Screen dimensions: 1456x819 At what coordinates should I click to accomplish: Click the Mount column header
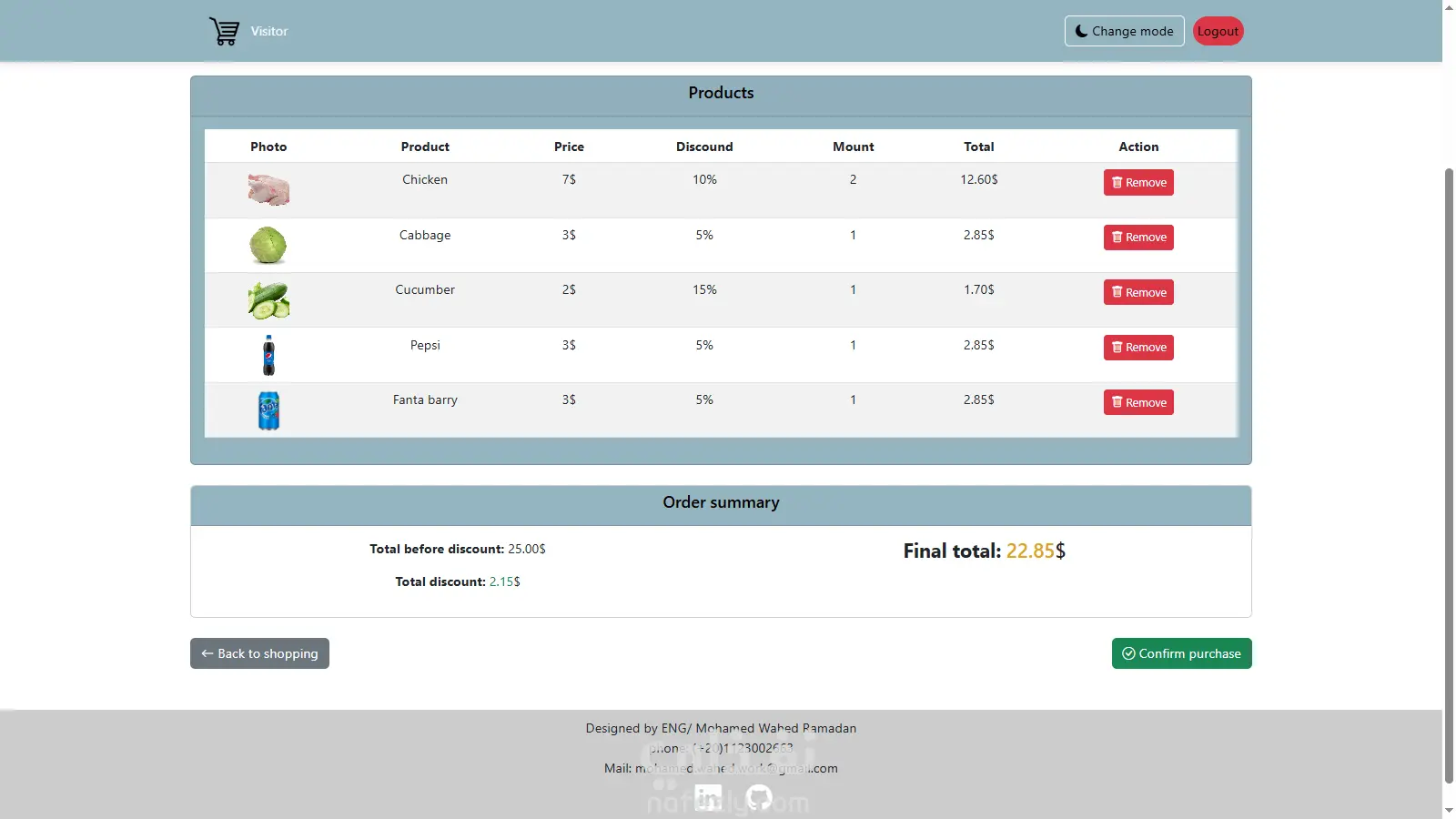[x=853, y=147]
